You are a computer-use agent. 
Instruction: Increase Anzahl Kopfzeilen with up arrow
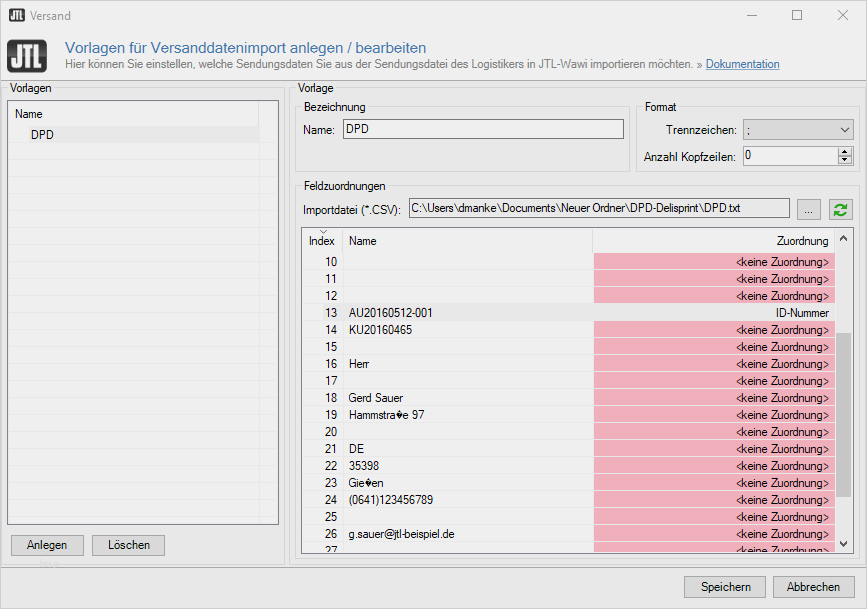845,151
